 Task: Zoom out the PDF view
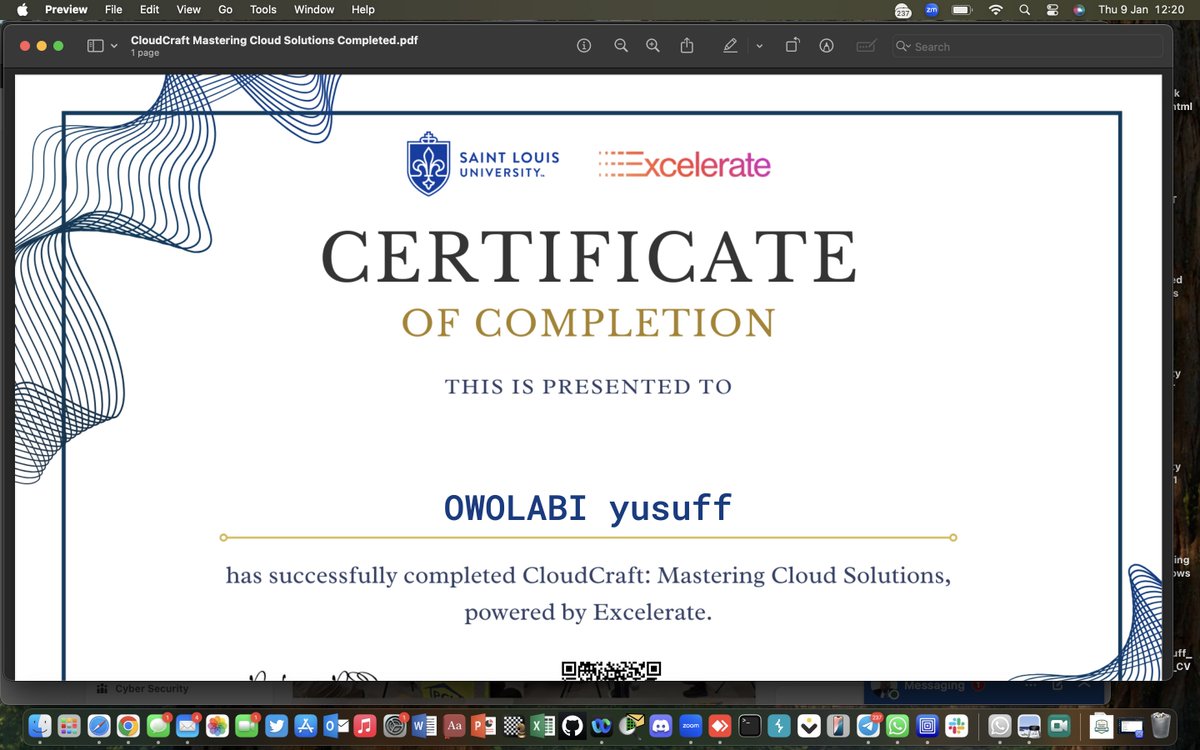tap(621, 46)
